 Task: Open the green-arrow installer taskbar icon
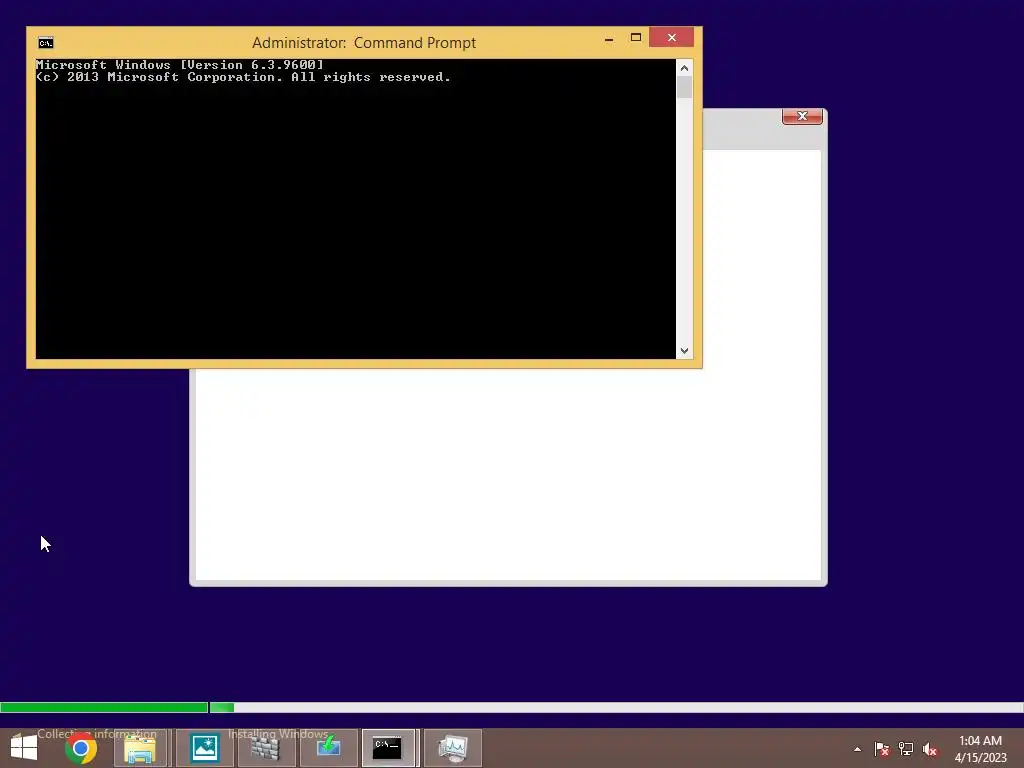pyautogui.click(x=328, y=748)
